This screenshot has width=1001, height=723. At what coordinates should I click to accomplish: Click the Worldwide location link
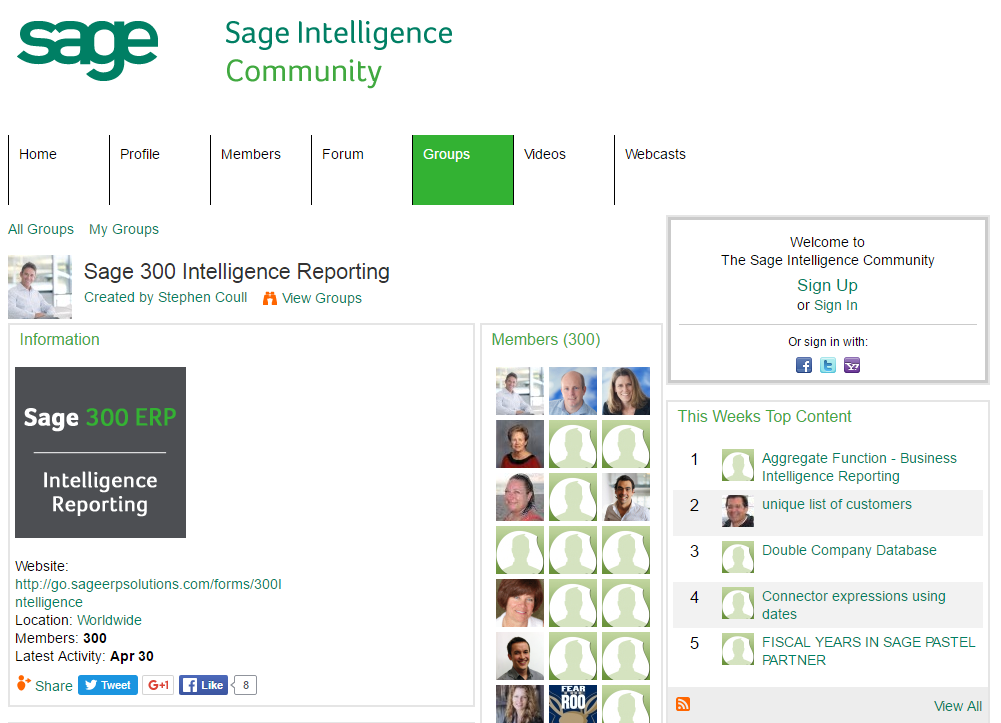(109, 620)
